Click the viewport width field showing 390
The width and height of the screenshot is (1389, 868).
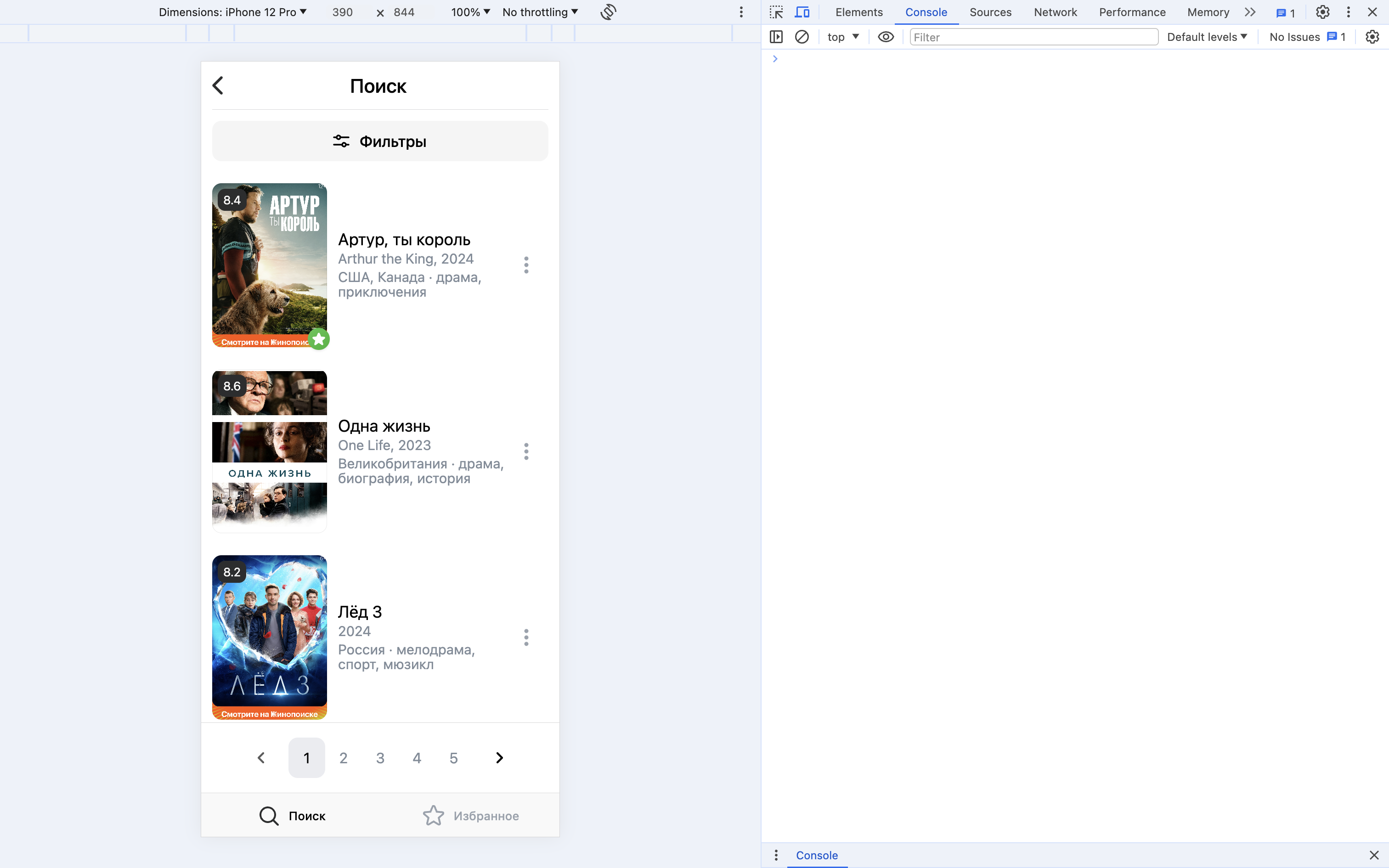pyautogui.click(x=343, y=12)
